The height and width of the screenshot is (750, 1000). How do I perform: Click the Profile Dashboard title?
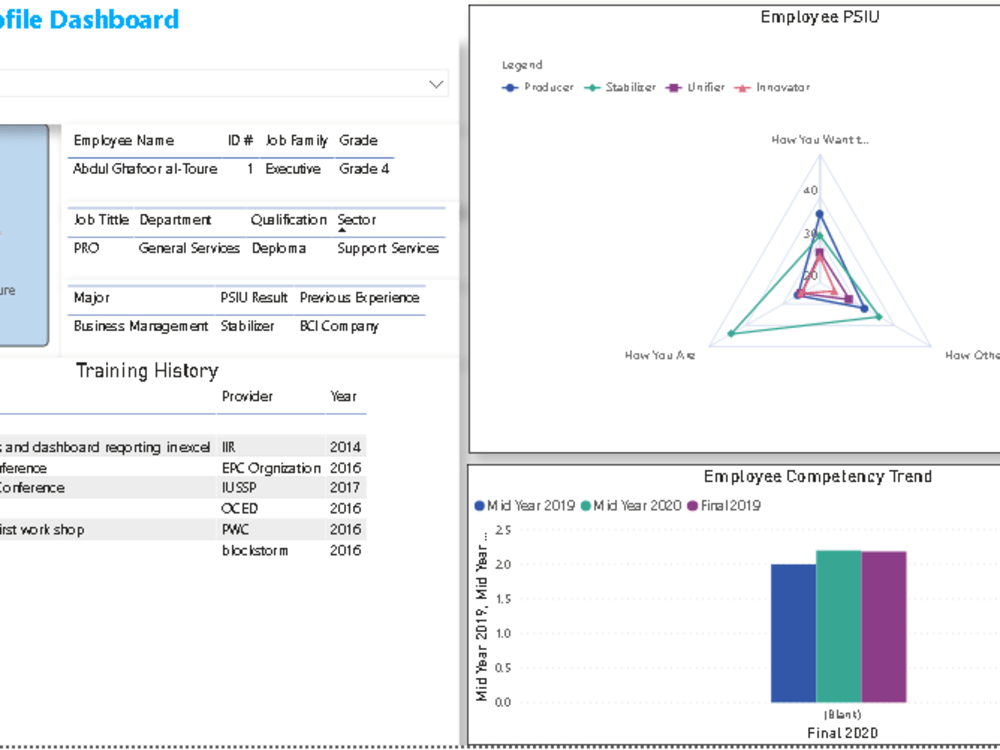click(89, 20)
